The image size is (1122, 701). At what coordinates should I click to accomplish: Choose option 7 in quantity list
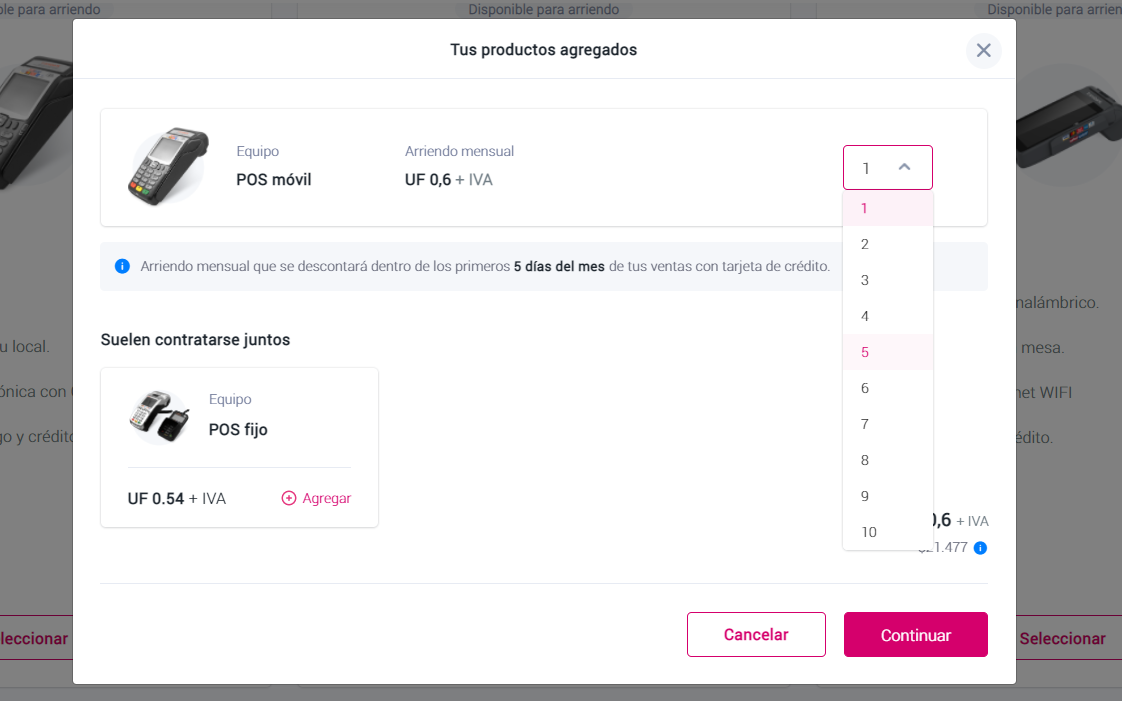(x=888, y=424)
